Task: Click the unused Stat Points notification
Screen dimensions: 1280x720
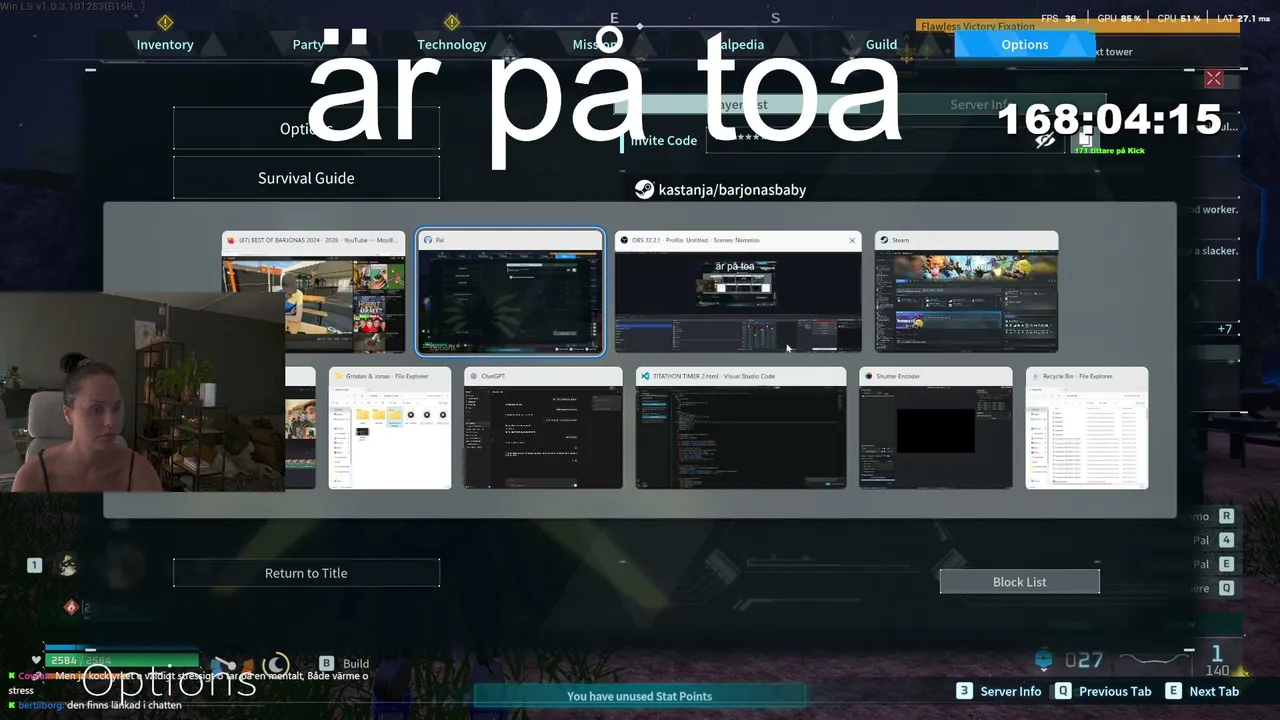Action: [640, 696]
